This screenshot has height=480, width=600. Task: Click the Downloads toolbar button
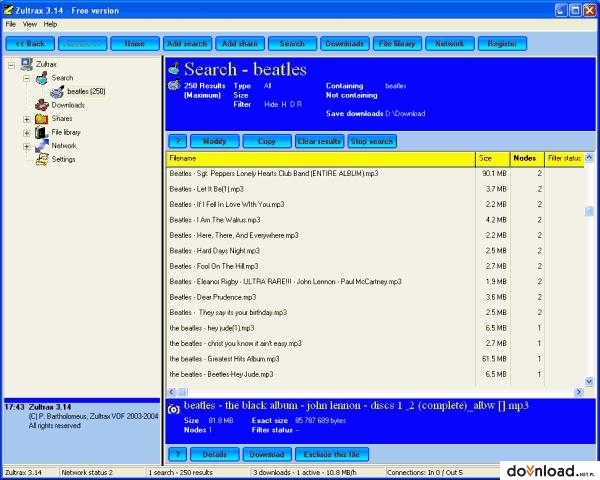345,44
